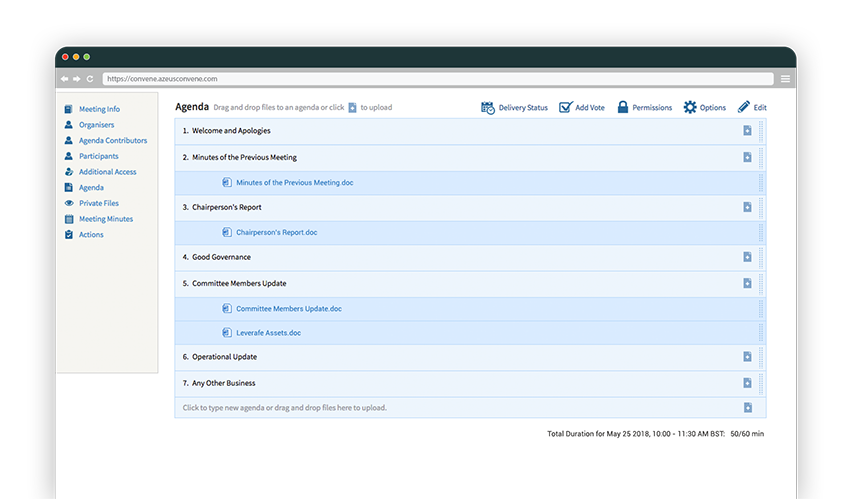
Task: Open Committee Members Update.doc file
Action: tap(289, 309)
